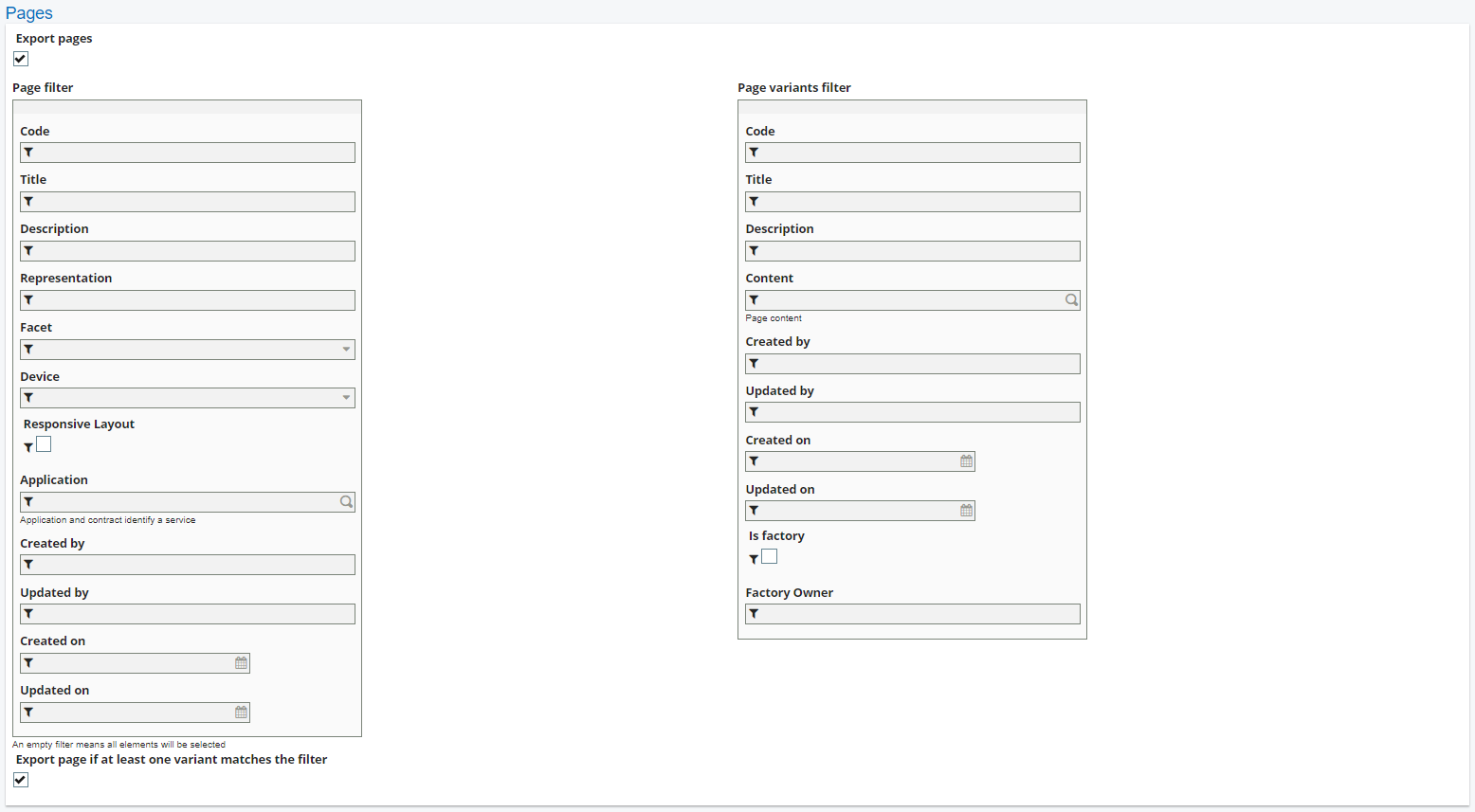This screenshot has height=812, width=1475.
Task: Click the Pages section heading
Action: pos(29,13)
